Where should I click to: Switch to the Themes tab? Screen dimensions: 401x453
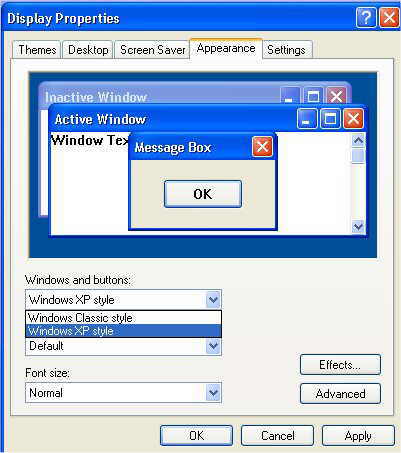pyautogui.click(x=37, y=50)
